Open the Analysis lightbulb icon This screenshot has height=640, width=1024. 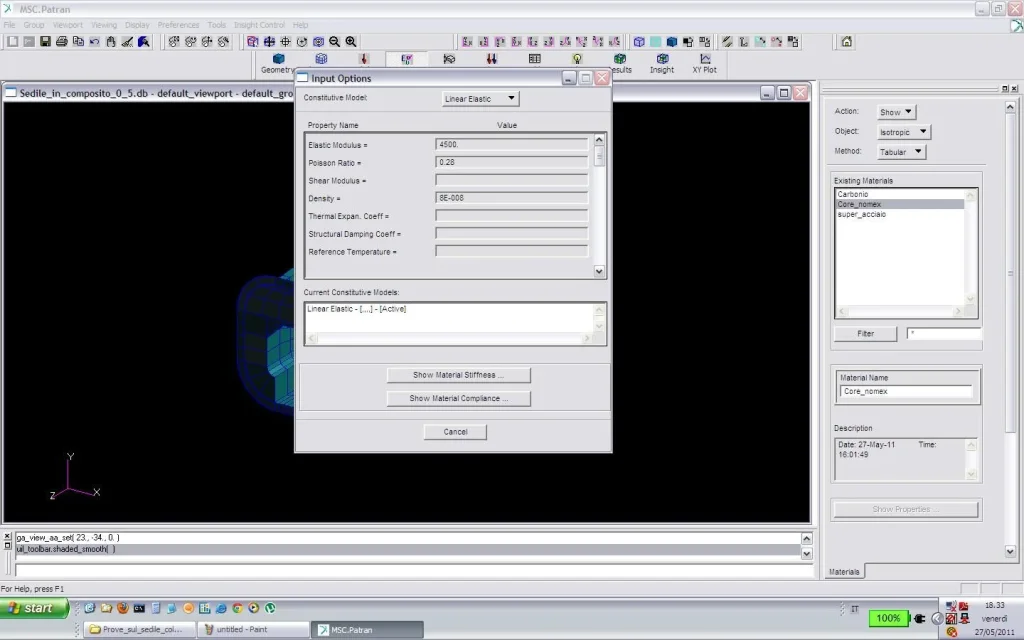(x=577, y=60)
